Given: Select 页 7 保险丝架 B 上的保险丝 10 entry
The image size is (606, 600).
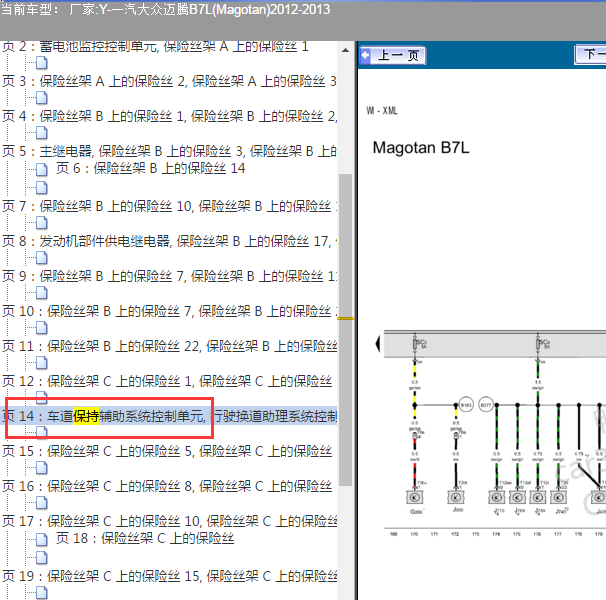Looking at the screenshot, I should [169, 206].
